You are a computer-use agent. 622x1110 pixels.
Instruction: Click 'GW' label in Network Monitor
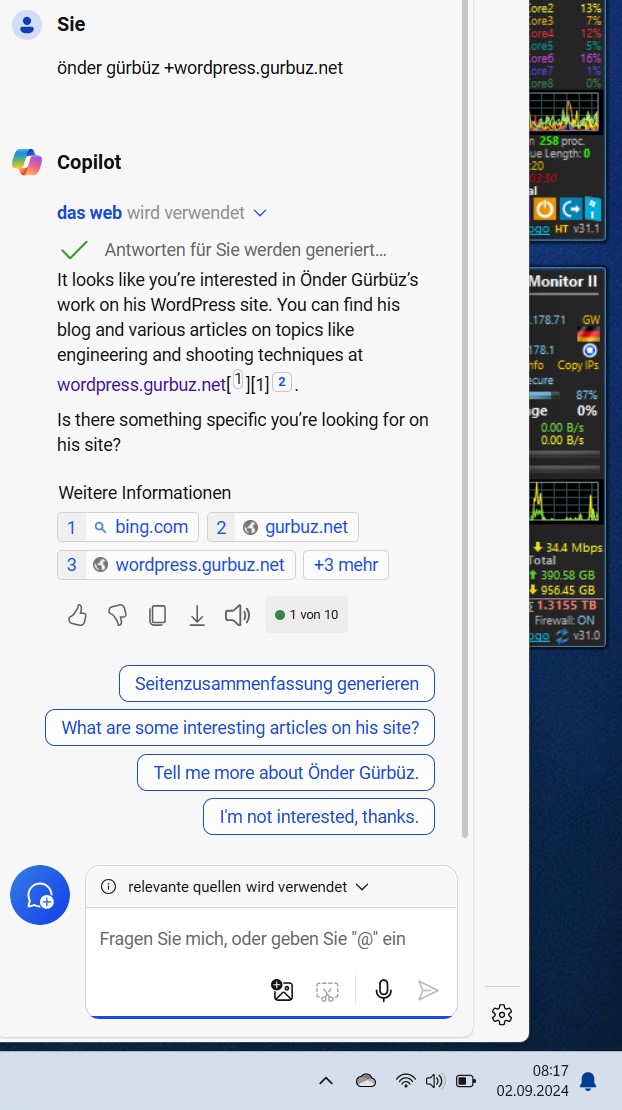click(x=591, y=320)
